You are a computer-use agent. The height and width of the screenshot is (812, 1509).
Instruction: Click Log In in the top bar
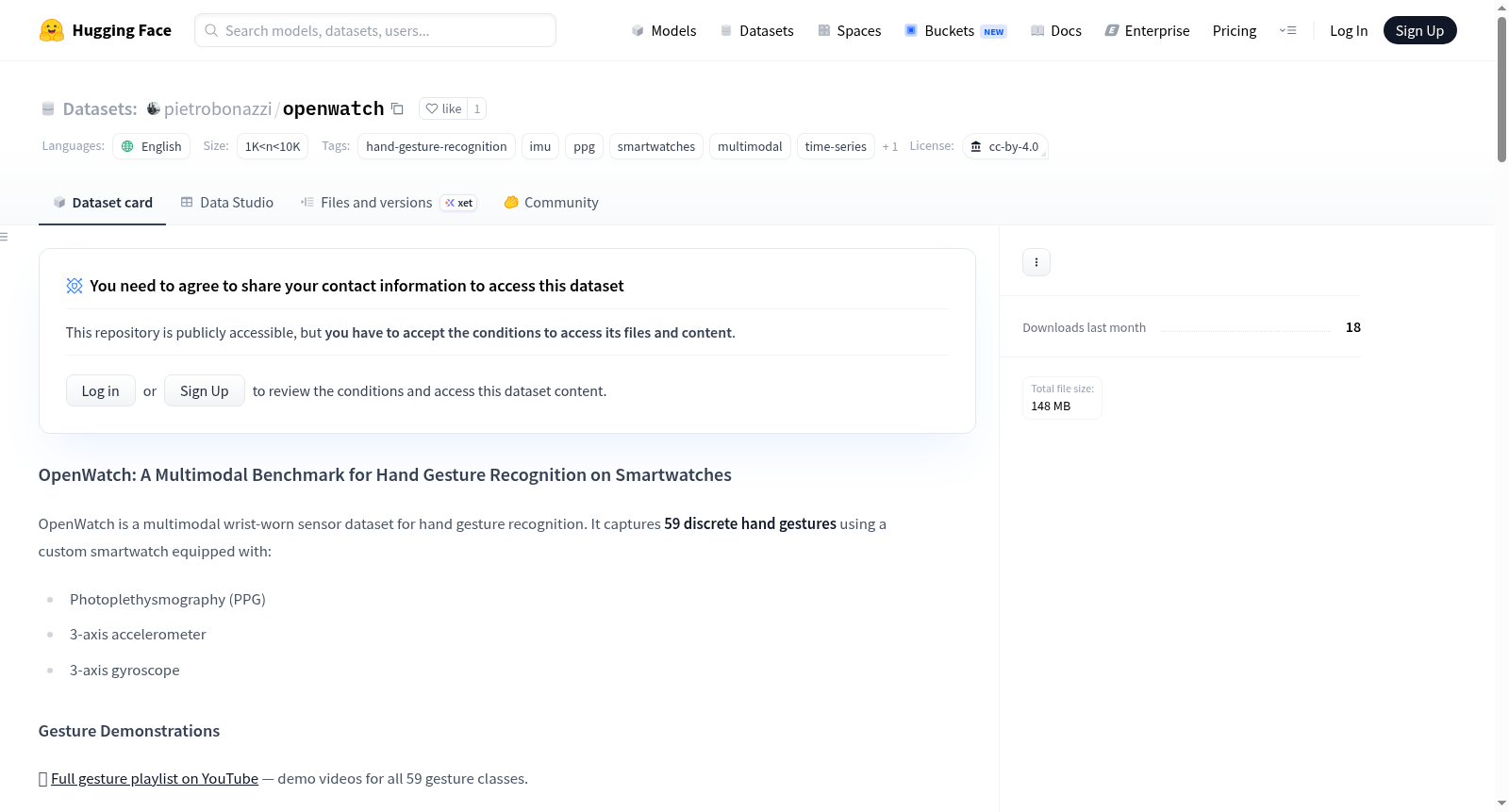pyautogui.click(x=1349, y=30)
